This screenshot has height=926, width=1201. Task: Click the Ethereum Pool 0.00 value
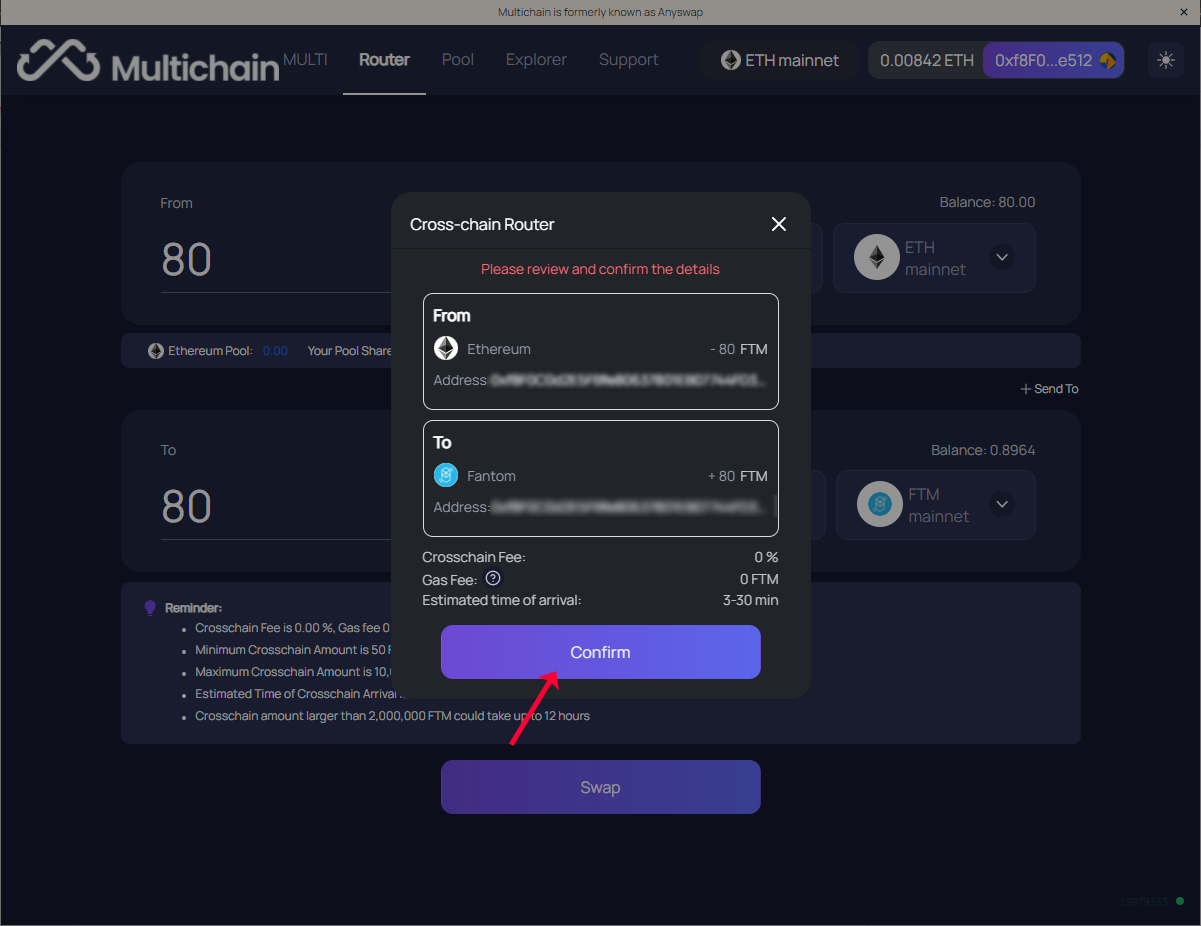[x=275, y=351]
